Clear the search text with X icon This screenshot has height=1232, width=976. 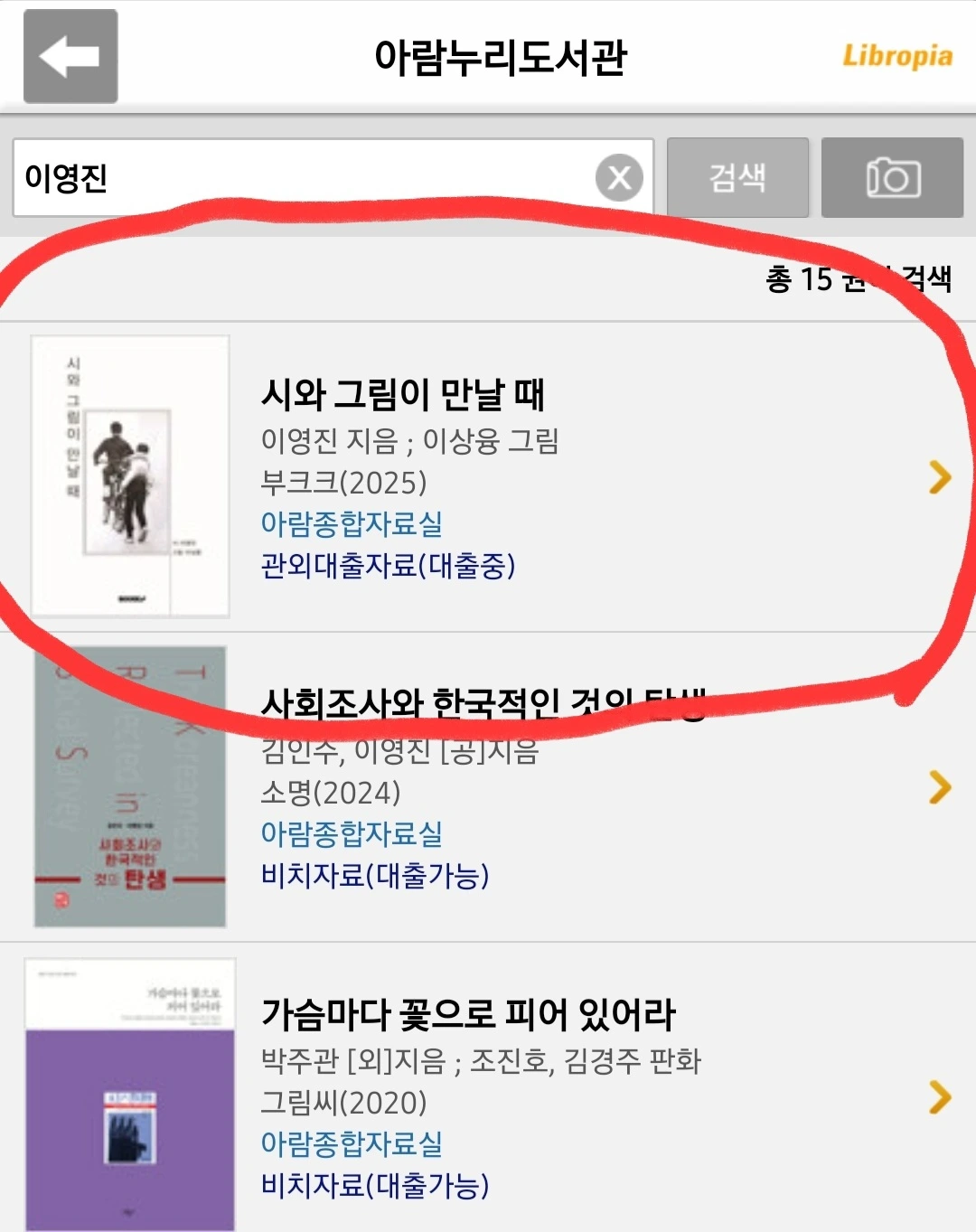tap(619, 177)
